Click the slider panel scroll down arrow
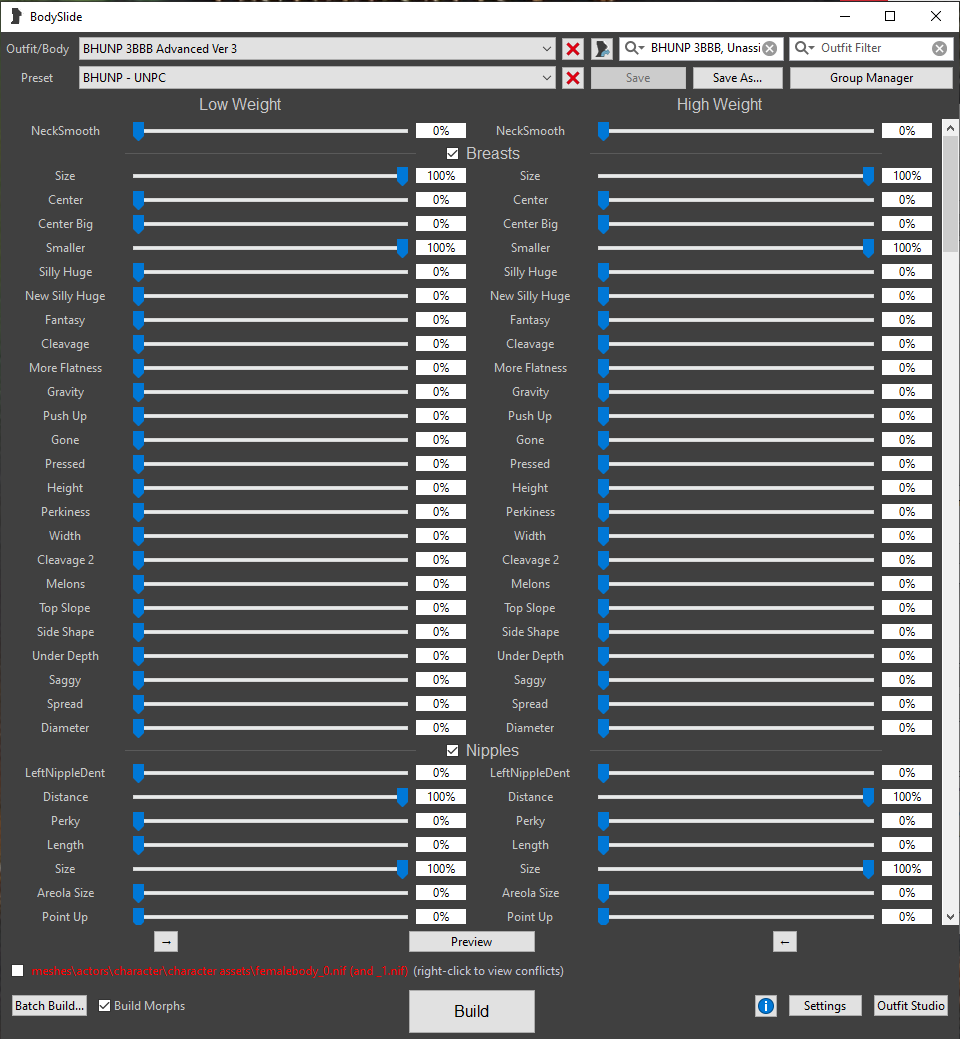The width and height of the screenshot is (960, 1039). (x=950, y=917)
